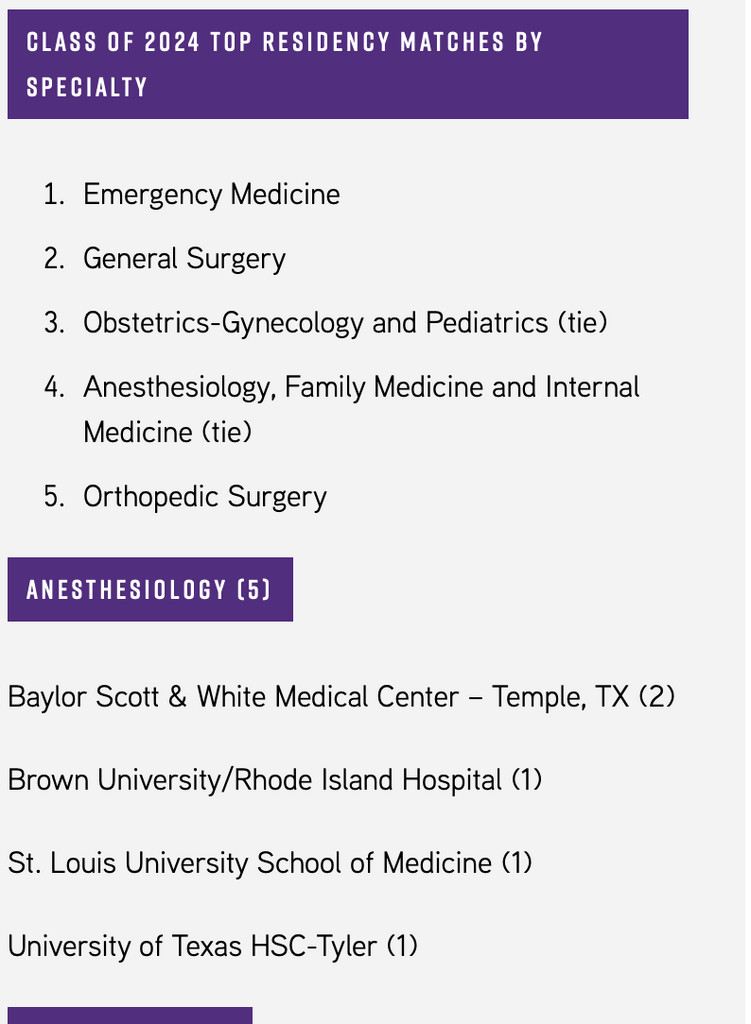Click the partially visible purple header at bottom
Image resolution: width=751 pixels, height=1024 pixels.
(x=130, y=1016)
